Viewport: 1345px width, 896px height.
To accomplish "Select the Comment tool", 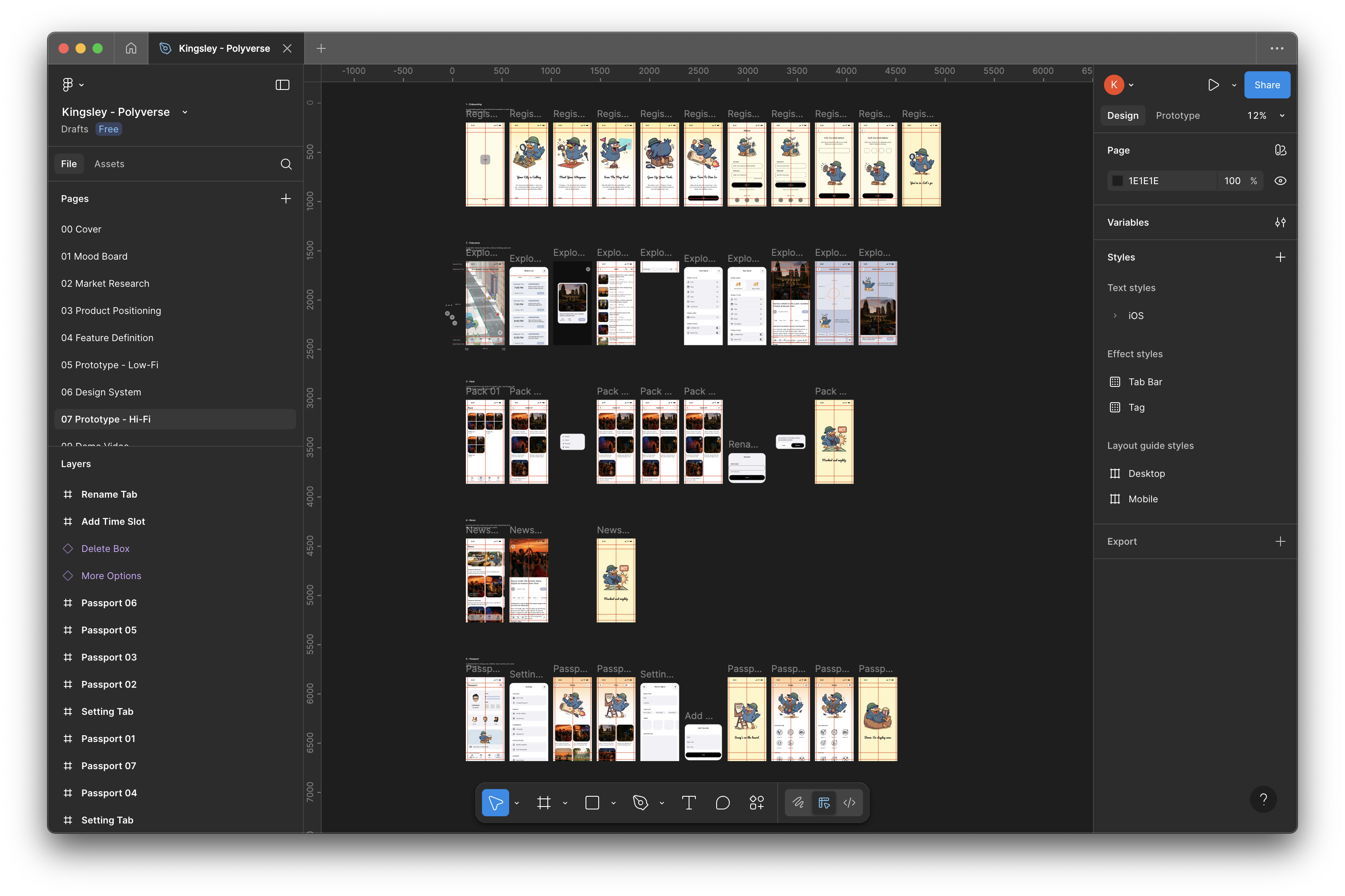I will point(722,803).
